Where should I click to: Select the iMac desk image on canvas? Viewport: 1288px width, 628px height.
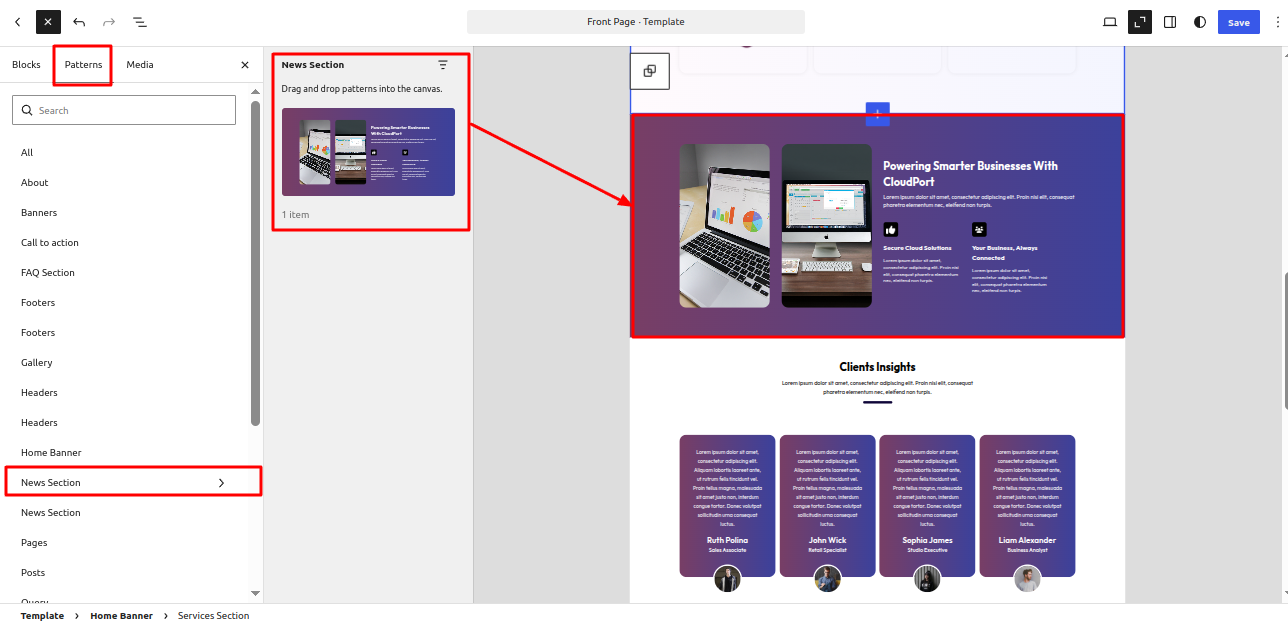(827, 226)
